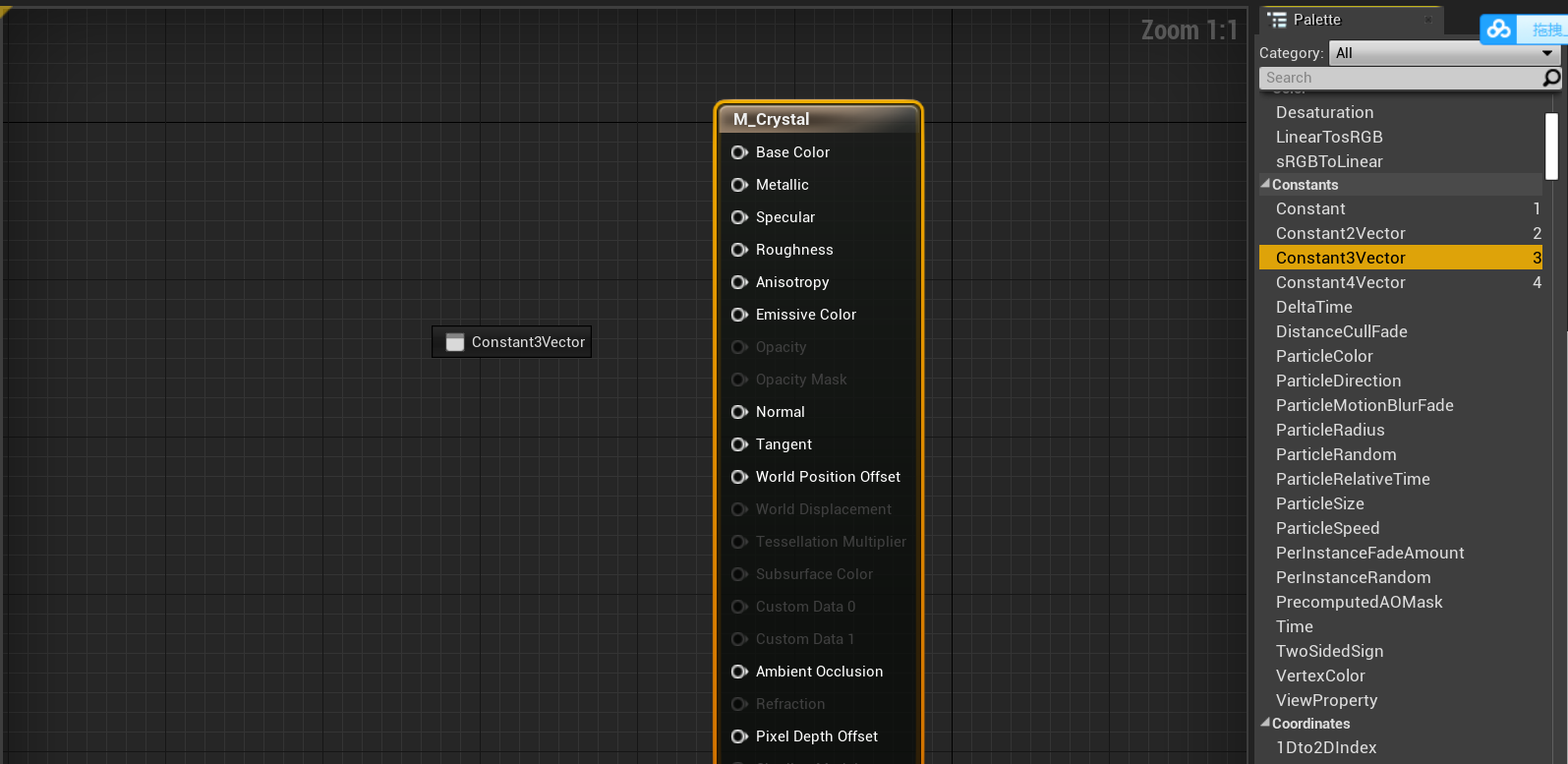This screenshot has height=764, width=1568.
Task: Click the blue cloud overlay icon
Action: point(1498,29)
